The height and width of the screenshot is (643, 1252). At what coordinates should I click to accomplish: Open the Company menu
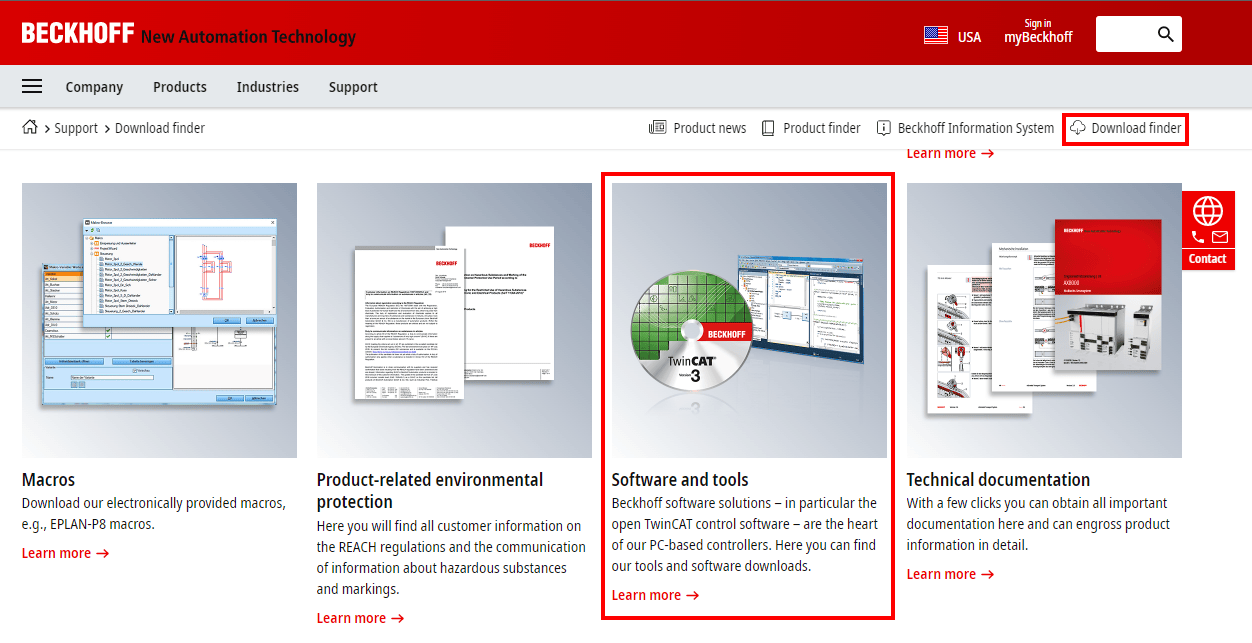pos(94,87)
